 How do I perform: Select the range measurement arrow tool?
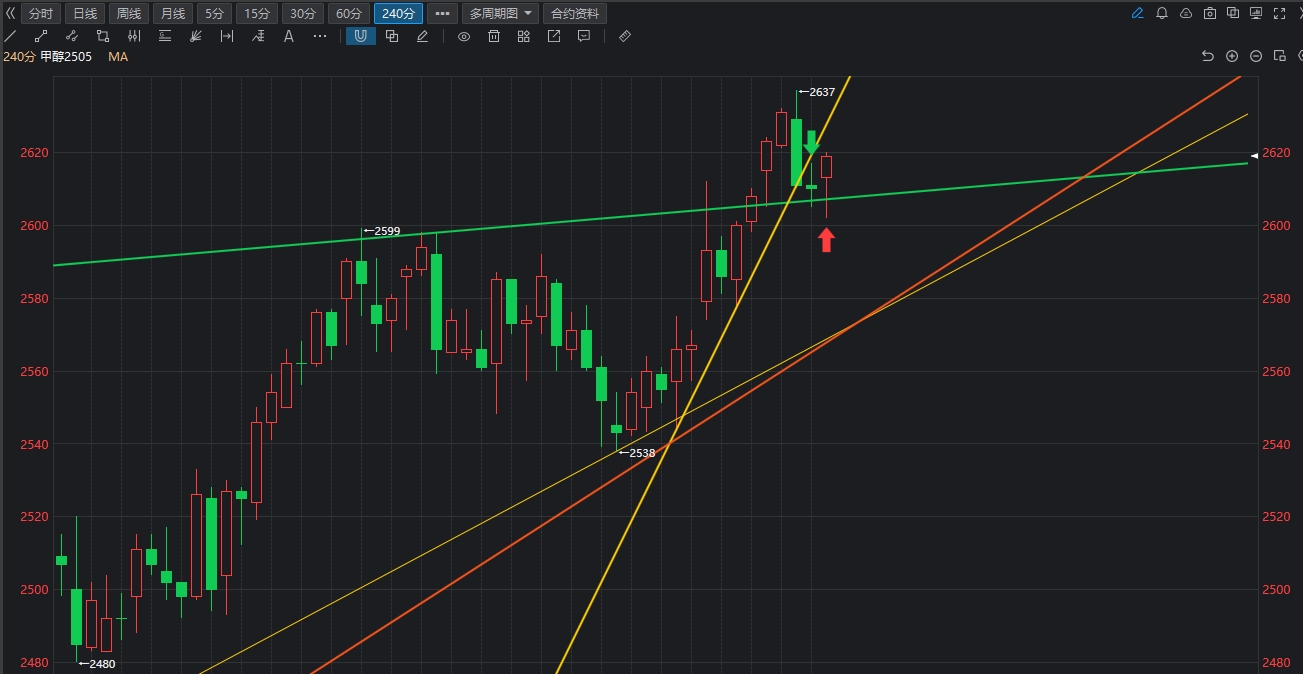click(x=227, y=36)
